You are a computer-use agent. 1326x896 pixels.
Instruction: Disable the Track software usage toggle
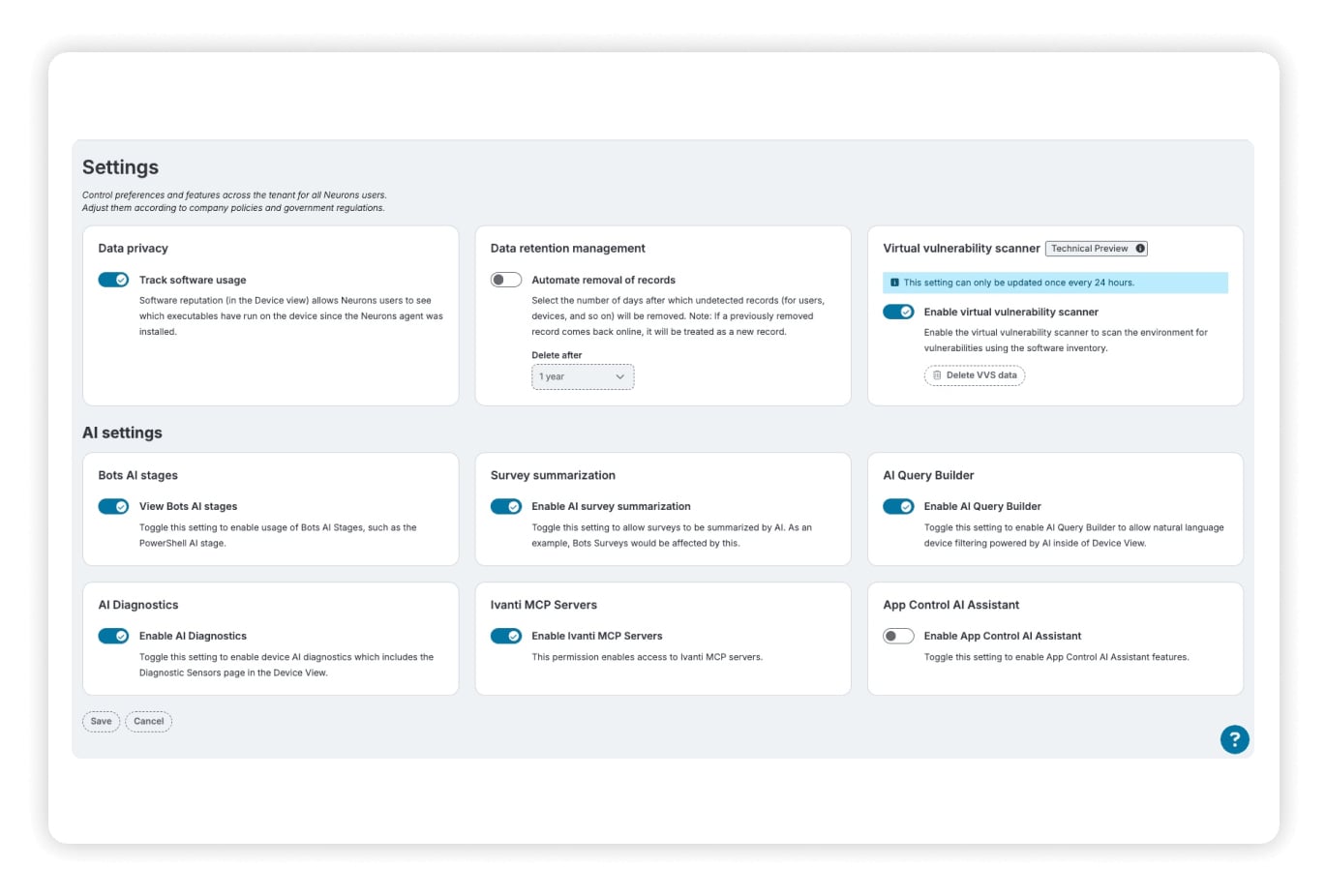coord(113,280)
